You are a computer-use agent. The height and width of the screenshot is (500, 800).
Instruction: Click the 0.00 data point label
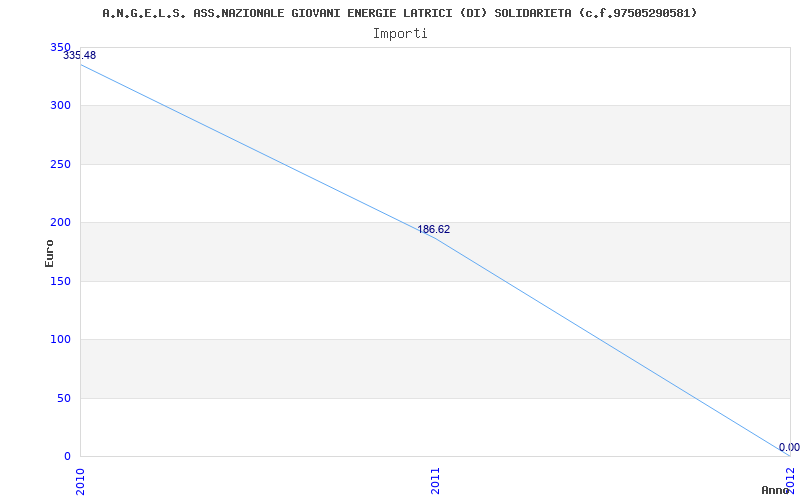tap(789, 447)
